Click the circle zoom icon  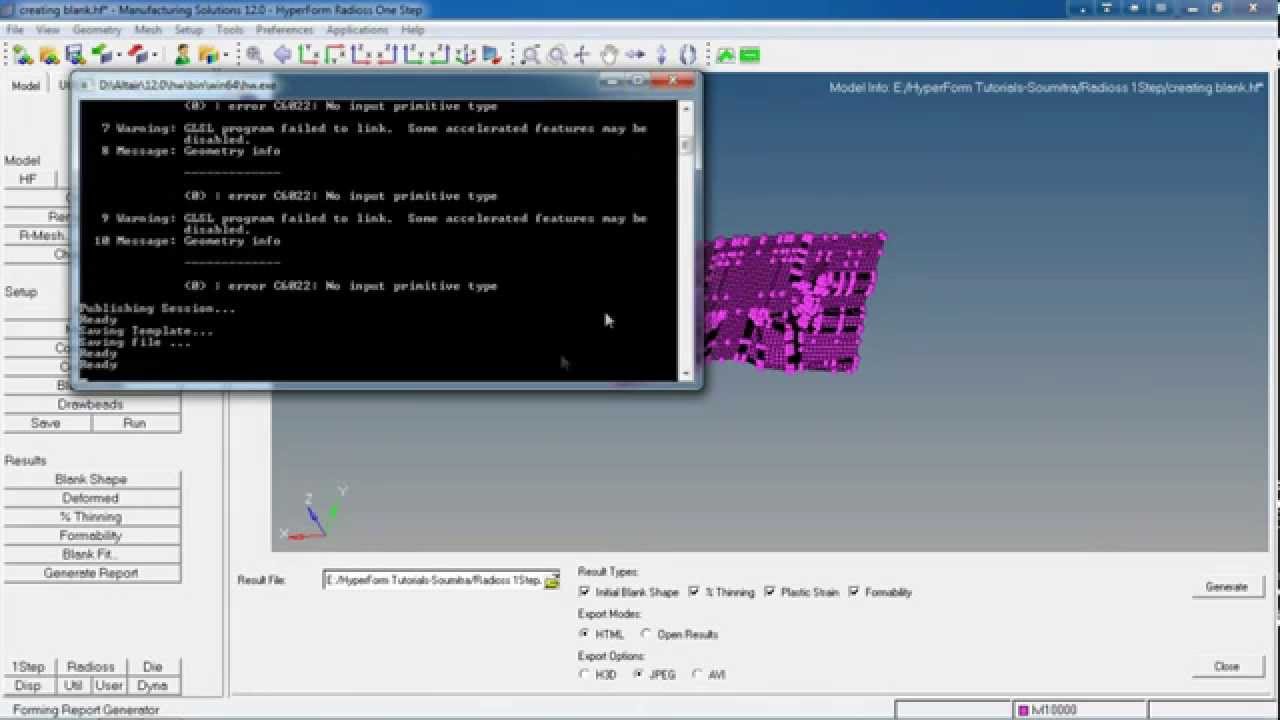click(x=530, y=54)
